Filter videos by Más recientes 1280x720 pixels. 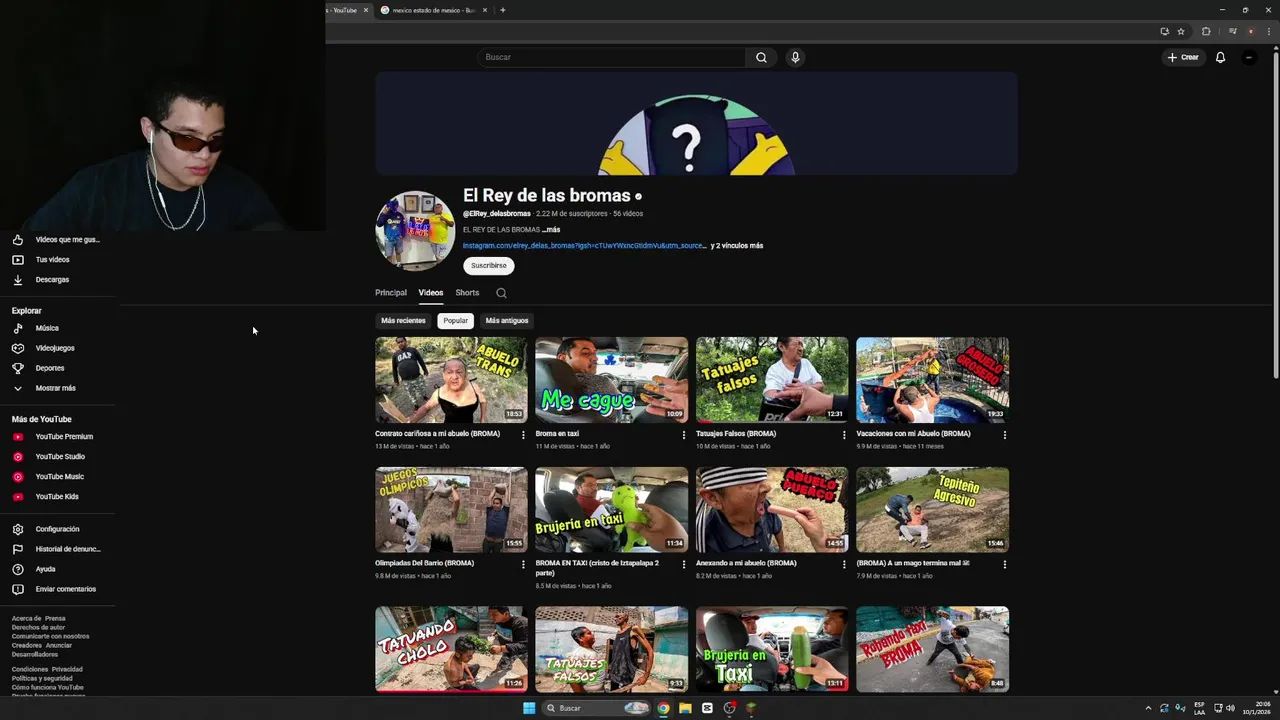(x=403, y=321)
